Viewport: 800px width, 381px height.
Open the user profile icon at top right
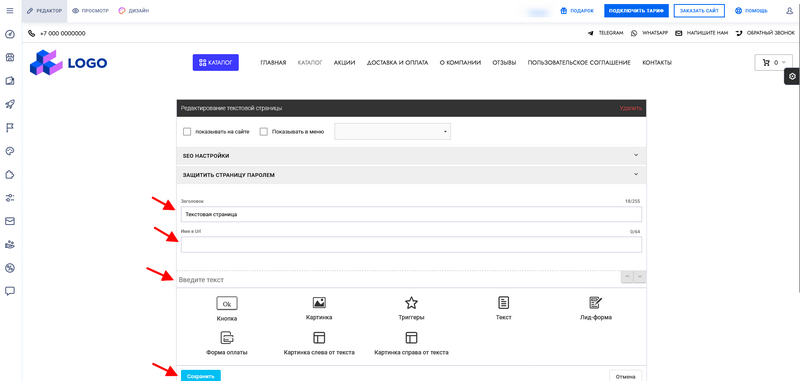(790, 11)
